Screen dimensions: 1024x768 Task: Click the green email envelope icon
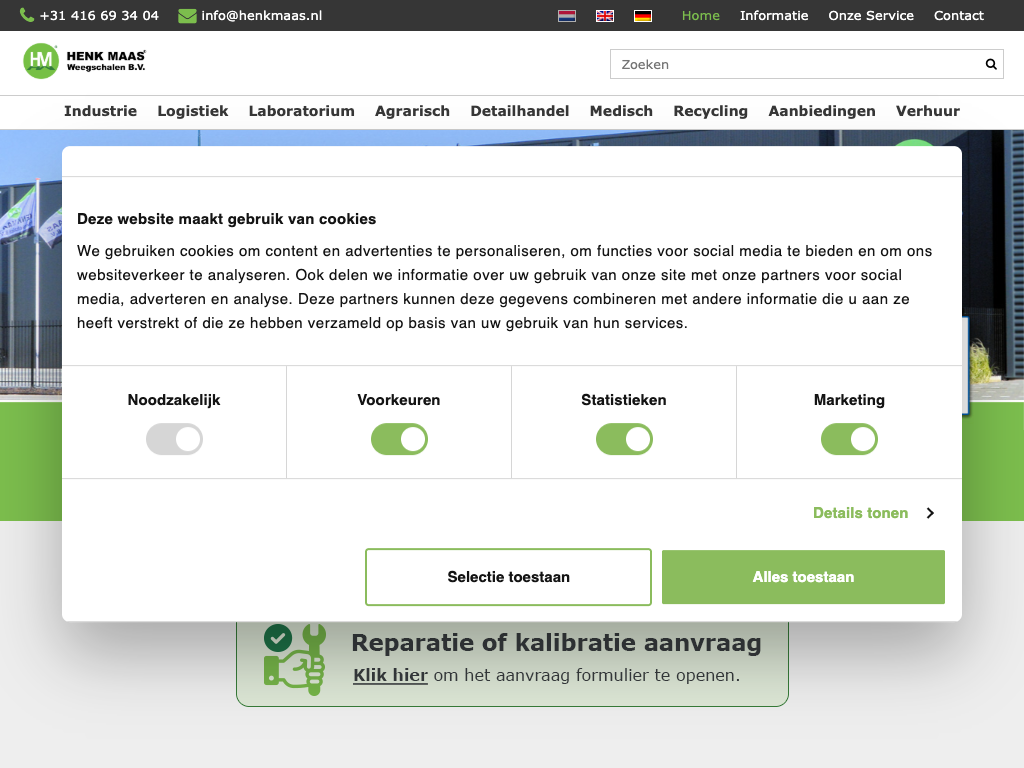pos(187,15)
